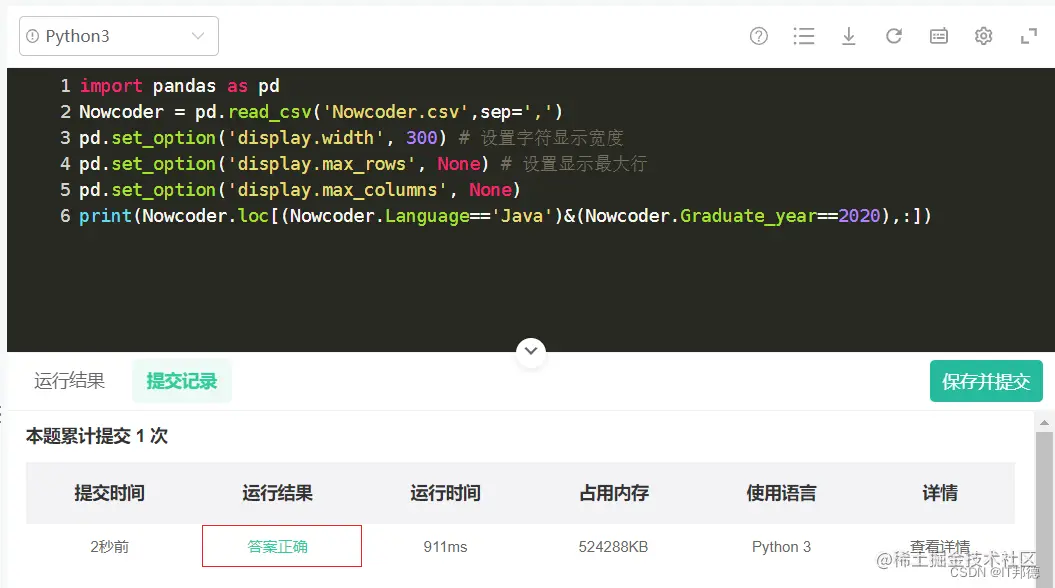Click the Python 3 language cell
This screenshot has width=1055, height=588.
pyautogui.click(x=781, y=547)
